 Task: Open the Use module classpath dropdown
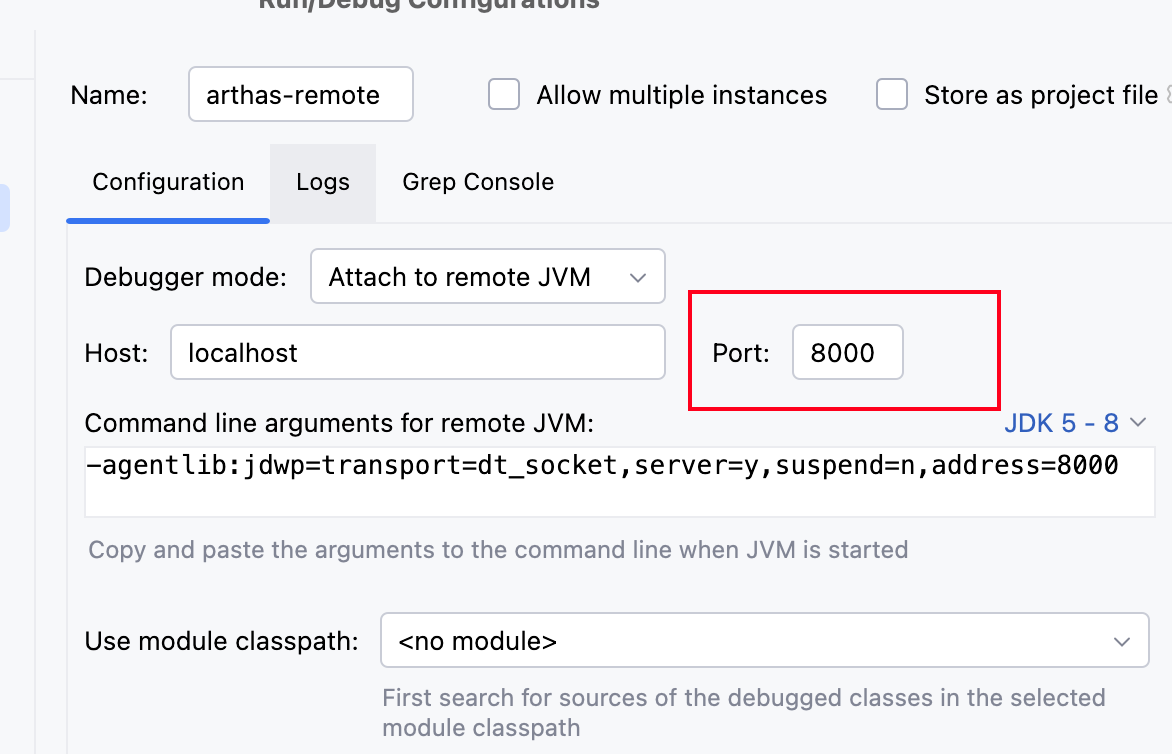point(764,641)
